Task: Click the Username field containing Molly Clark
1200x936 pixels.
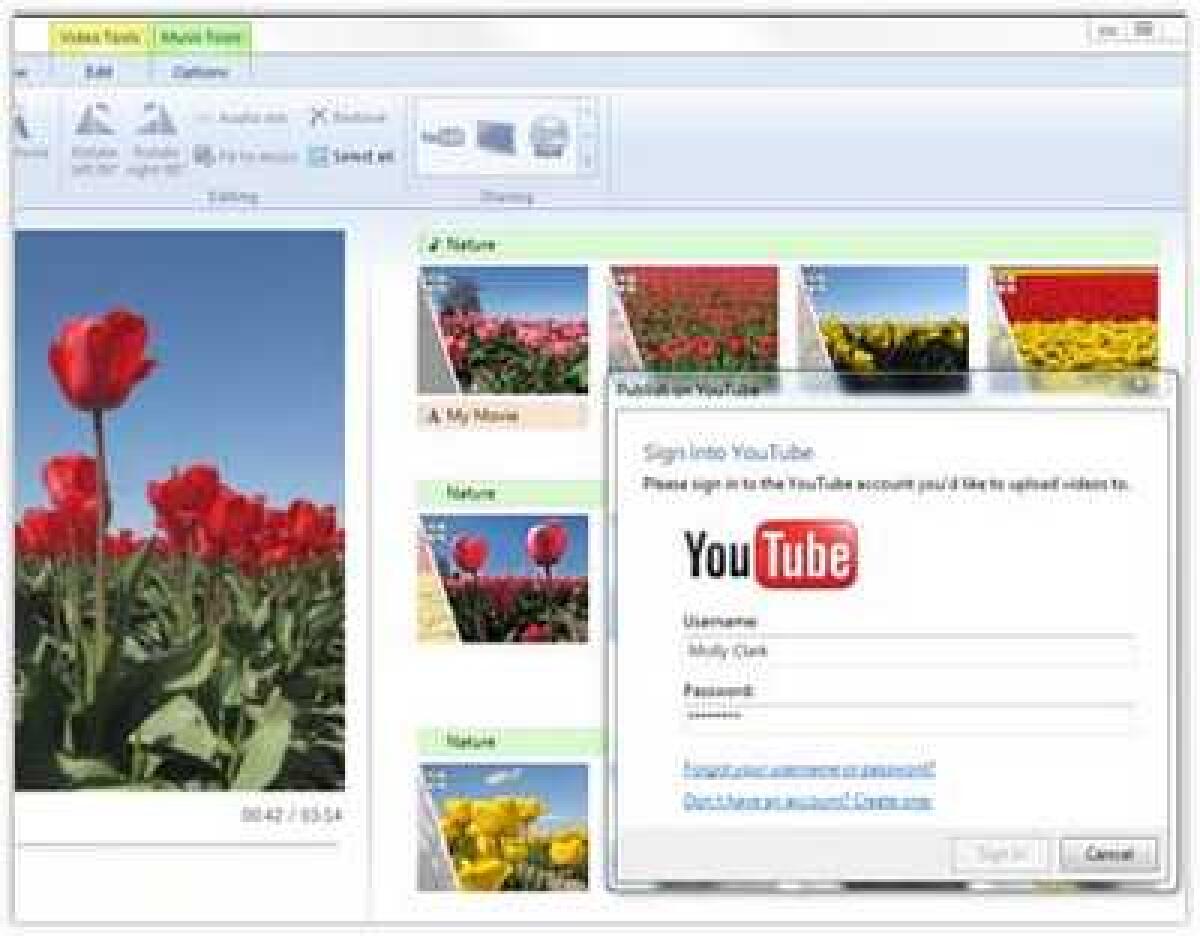Action: [x=907, y=650]
